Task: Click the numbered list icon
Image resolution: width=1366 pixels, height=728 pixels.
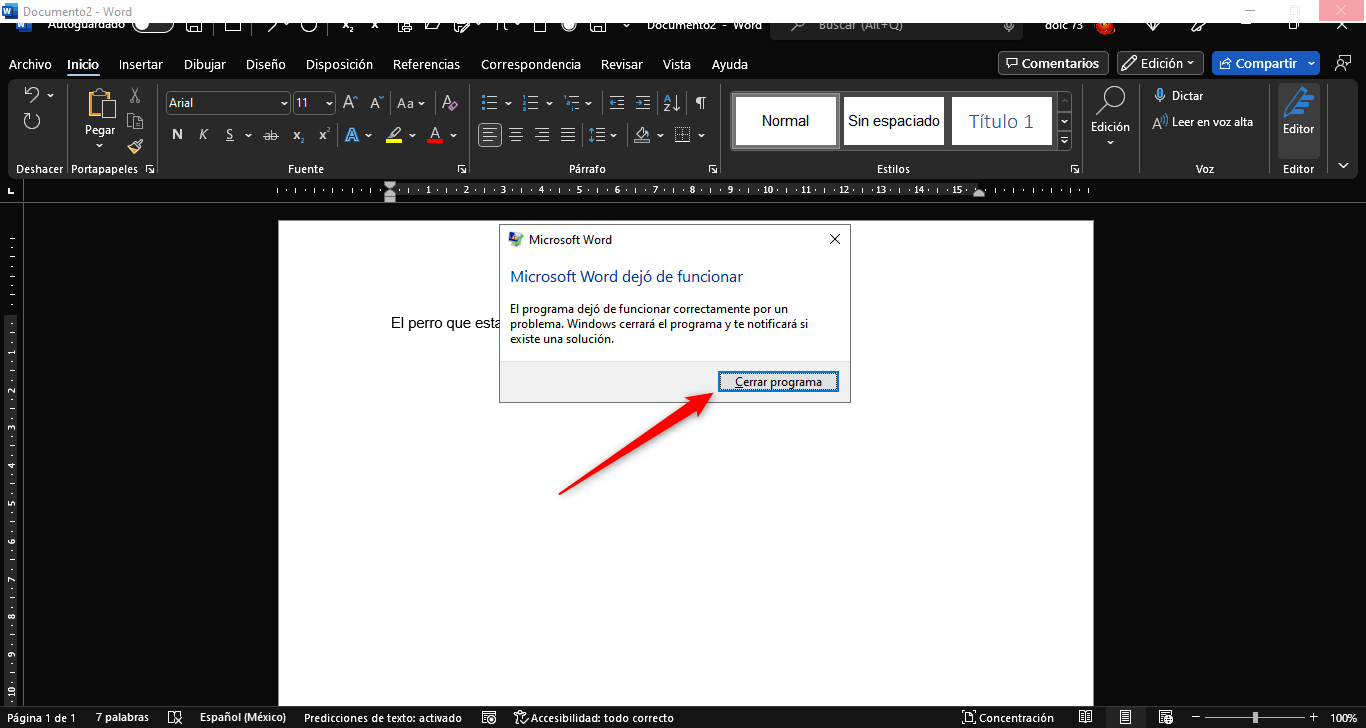Action: (x=531, y=103)
